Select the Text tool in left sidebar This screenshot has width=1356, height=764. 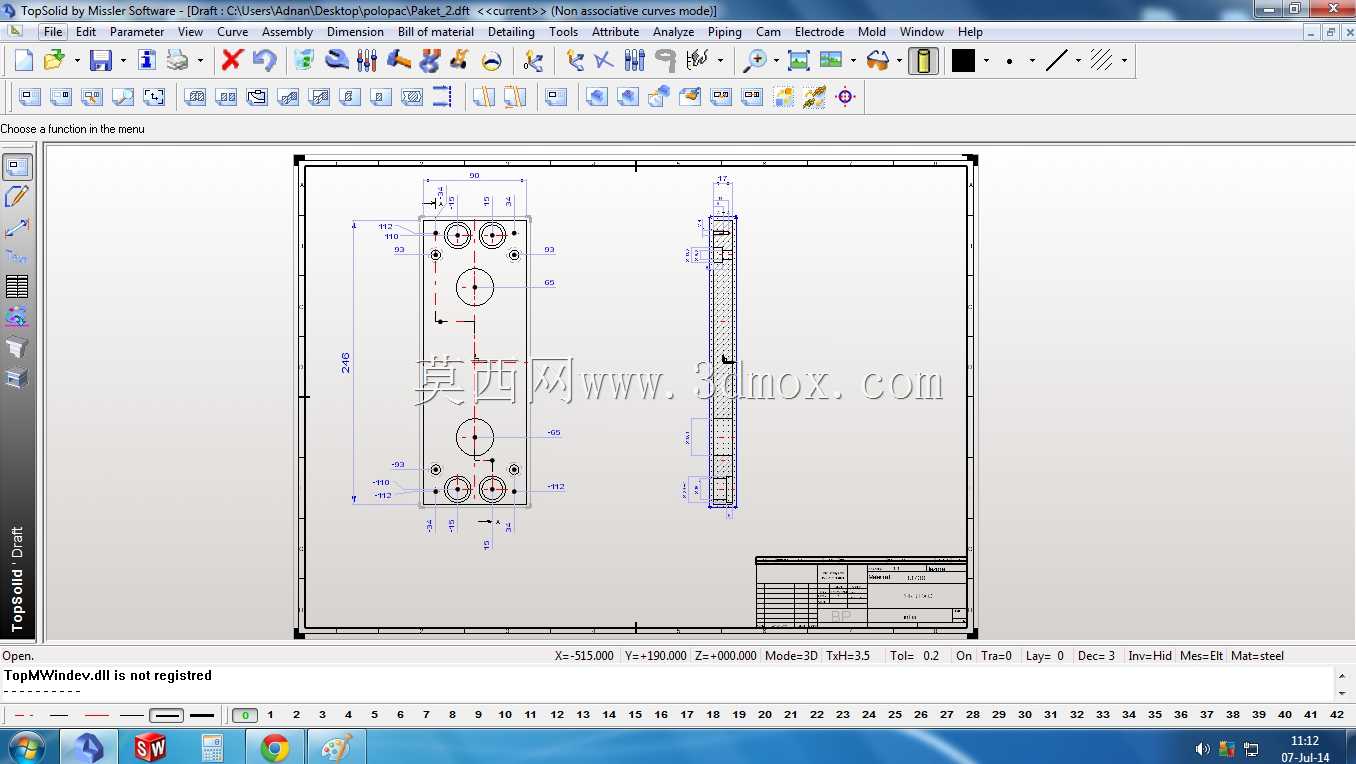click(x=17, y=257)
